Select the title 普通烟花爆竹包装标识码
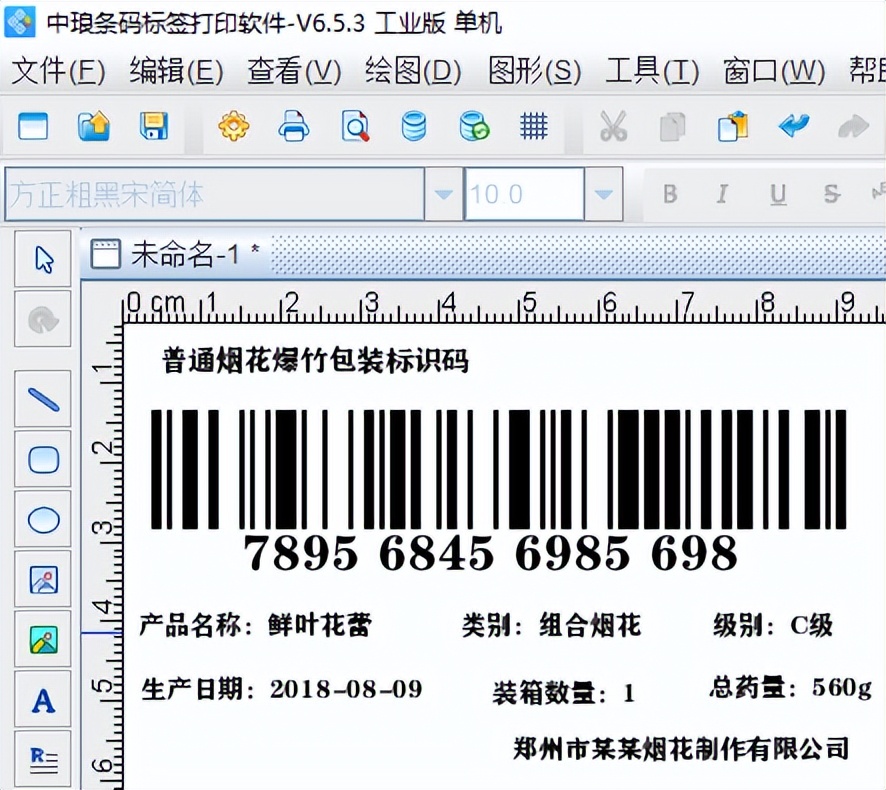 [315, 360]
